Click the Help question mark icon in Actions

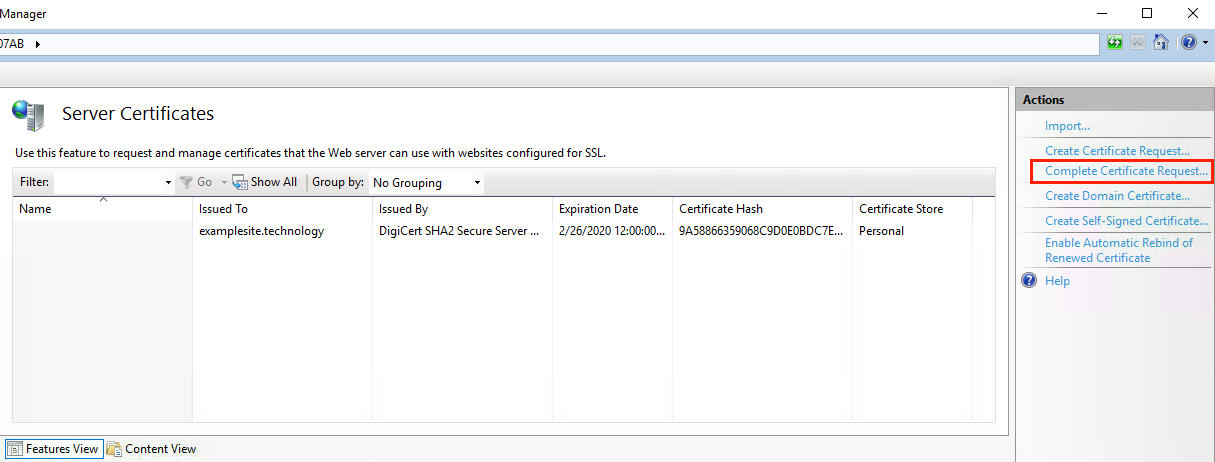click(1029, 281)
